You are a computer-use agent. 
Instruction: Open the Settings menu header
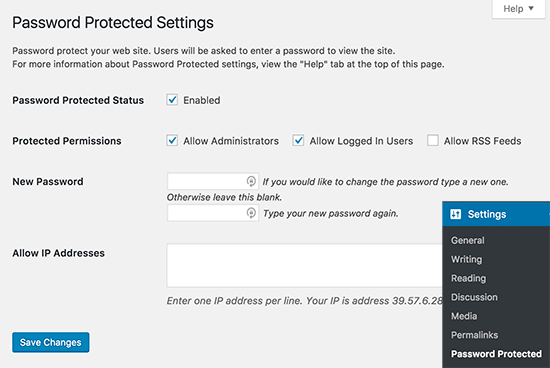point(496,214)
